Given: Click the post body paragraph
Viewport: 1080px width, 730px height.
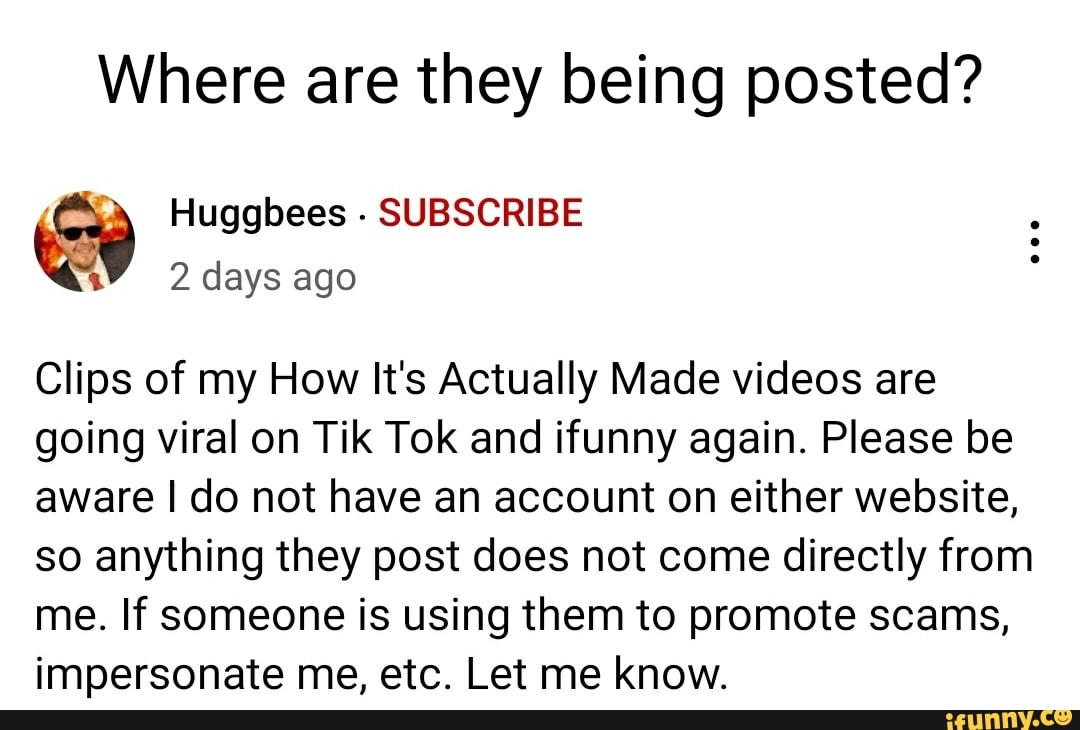Looking at the screenshot, I should pos(530,525).
